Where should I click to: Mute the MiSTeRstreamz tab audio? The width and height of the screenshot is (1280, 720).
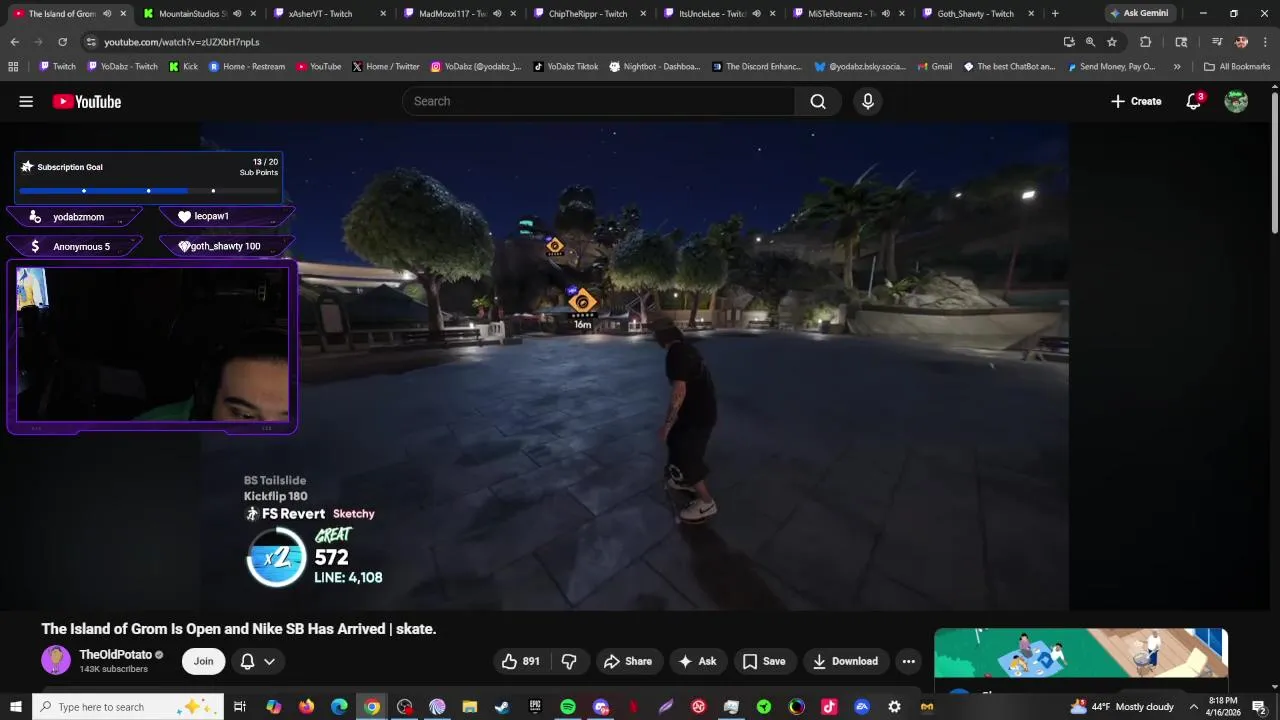(x=886, y=14)
